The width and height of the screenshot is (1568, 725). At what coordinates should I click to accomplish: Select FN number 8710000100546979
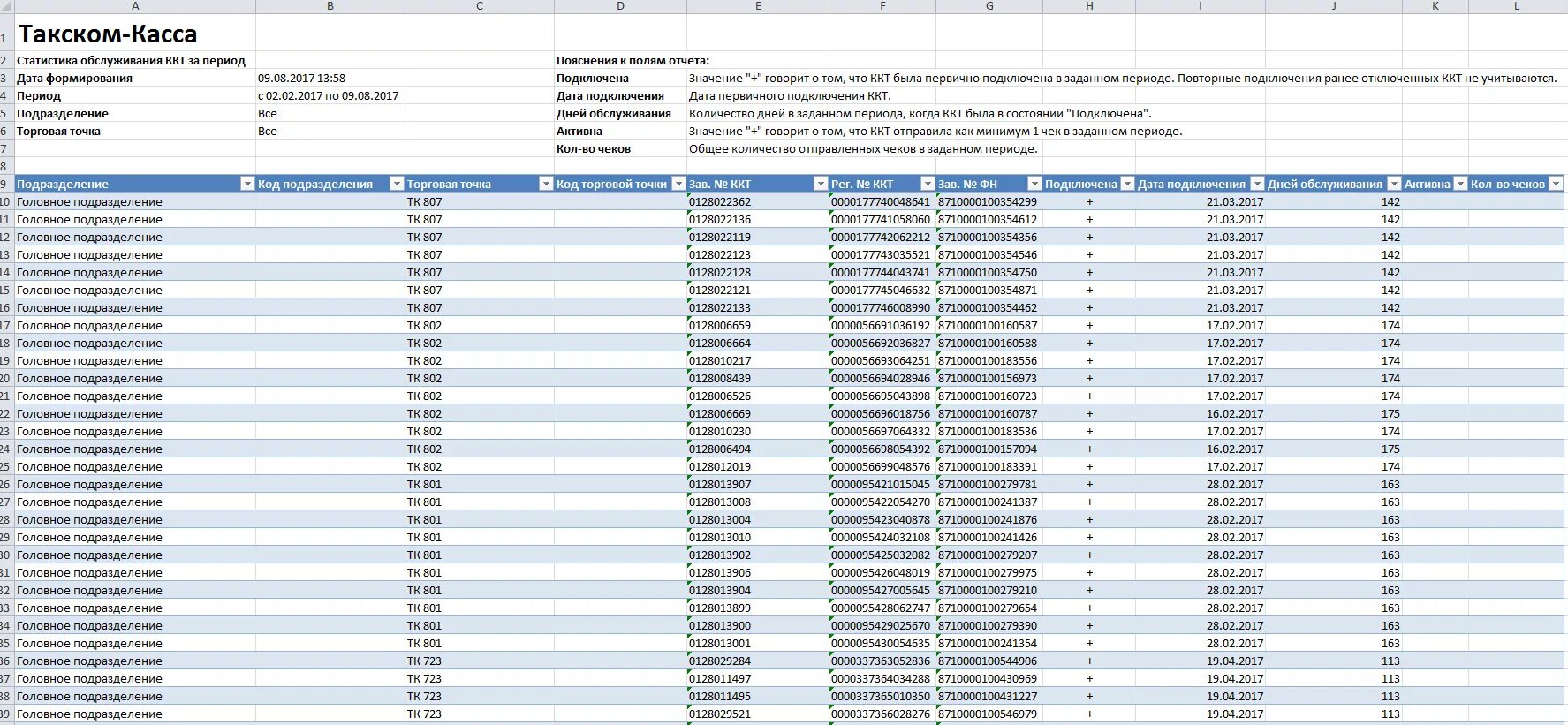coord(989,714)
